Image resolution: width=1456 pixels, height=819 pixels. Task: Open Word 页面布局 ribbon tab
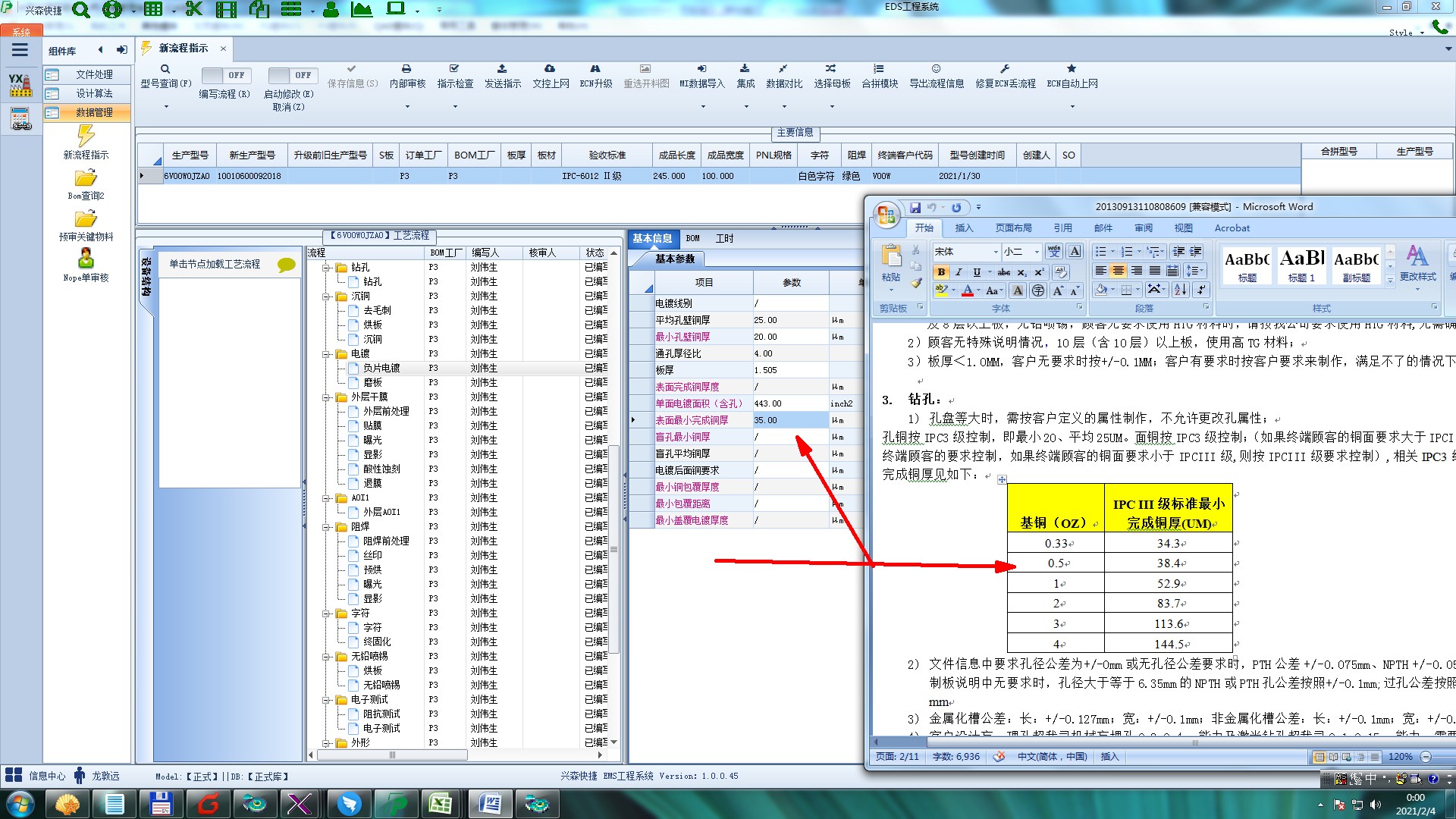pos(1013,227)
